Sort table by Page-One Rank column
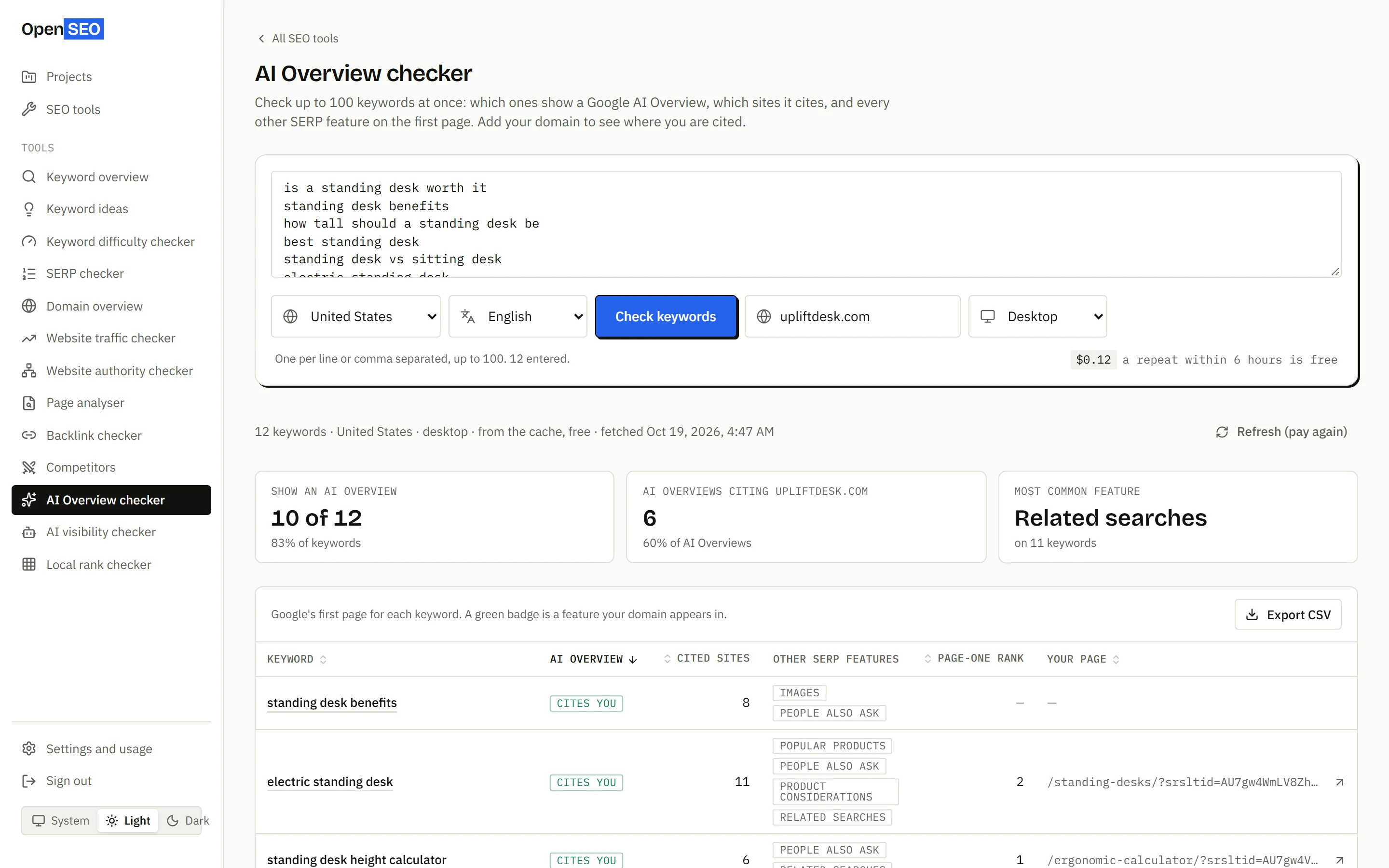Image resolution: width=1389 pixels, height=868 pixels. click(x=974, y=658)
